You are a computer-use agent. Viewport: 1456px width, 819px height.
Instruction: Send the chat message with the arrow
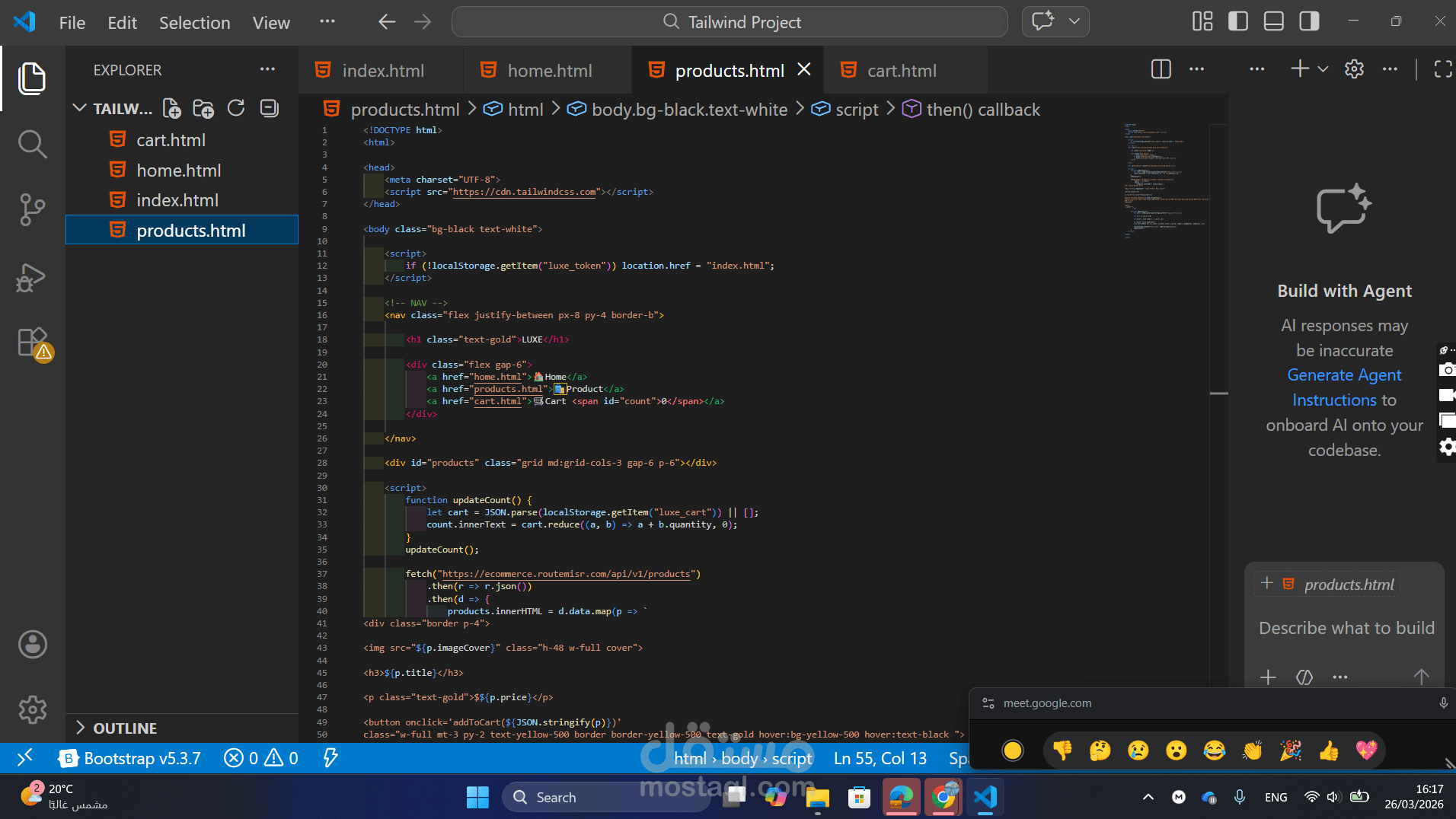(x=1421, y=677)
